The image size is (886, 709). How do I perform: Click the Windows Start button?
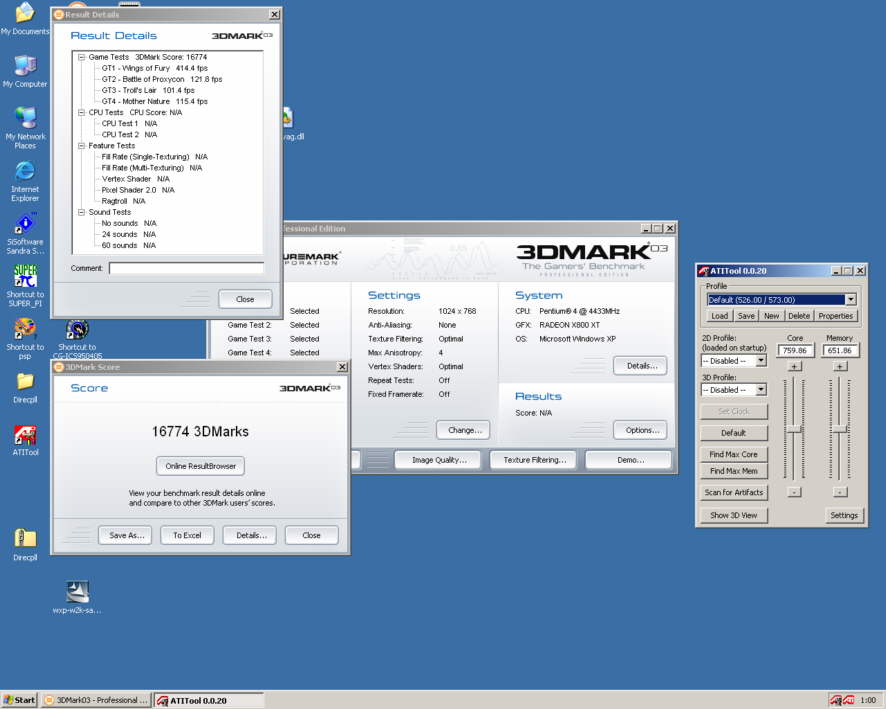20,700
